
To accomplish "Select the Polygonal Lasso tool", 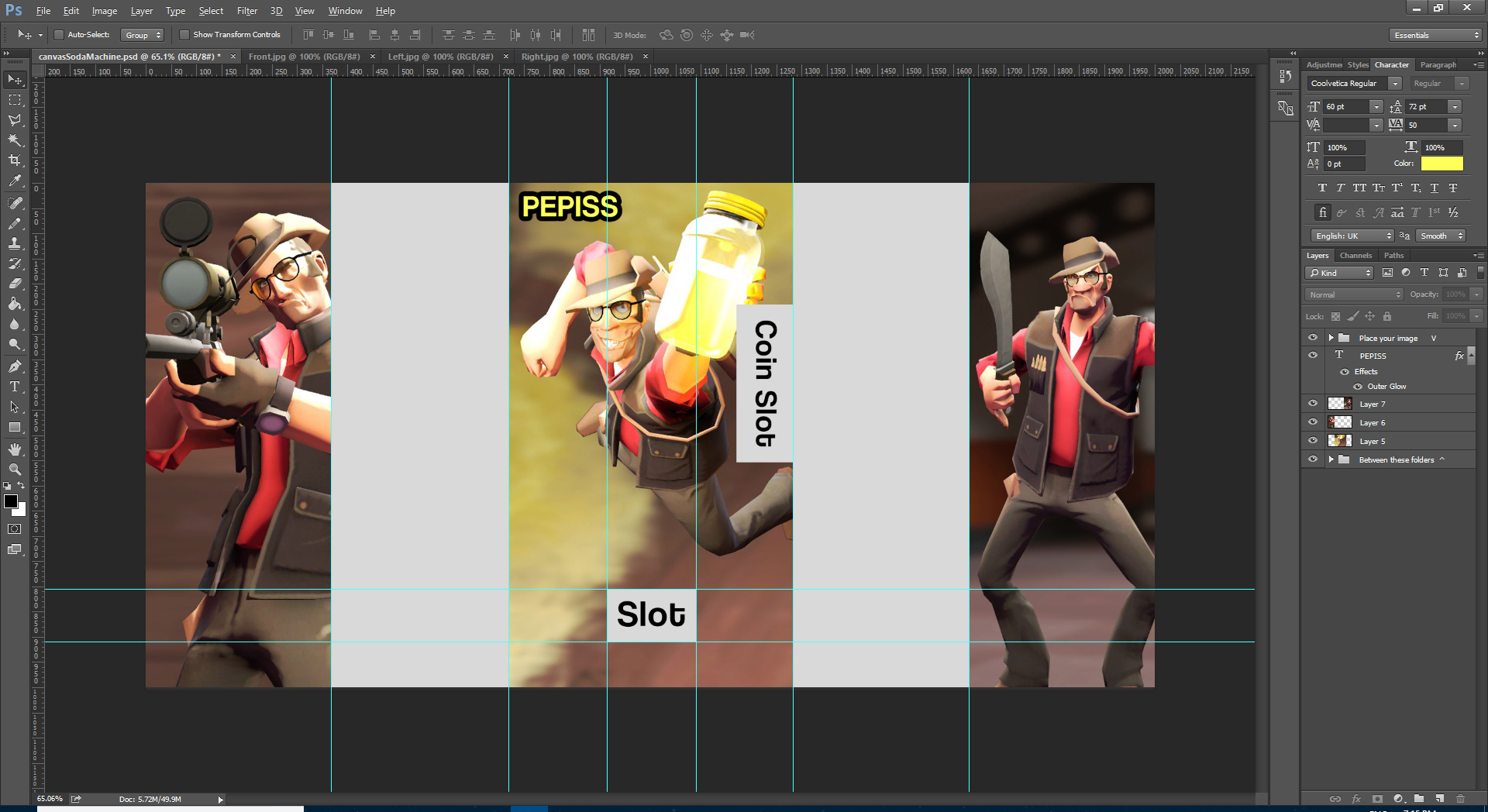I will 15,120.
